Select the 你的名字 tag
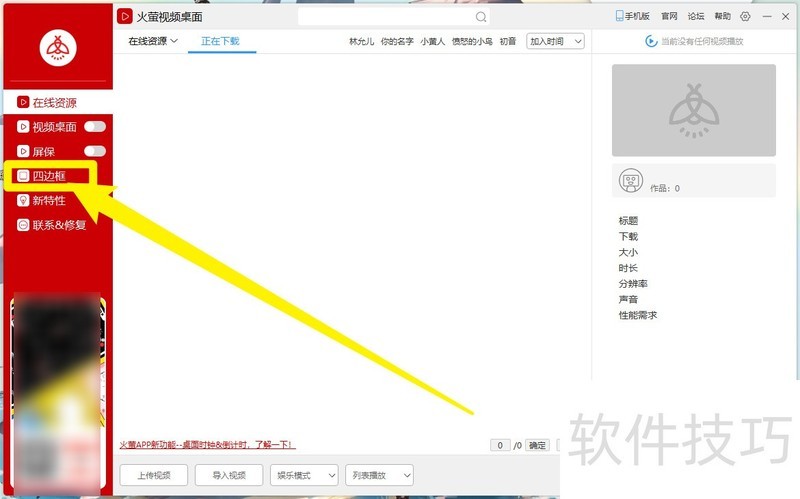The height and width of the screenshot is (499, 800). (397, 41)
